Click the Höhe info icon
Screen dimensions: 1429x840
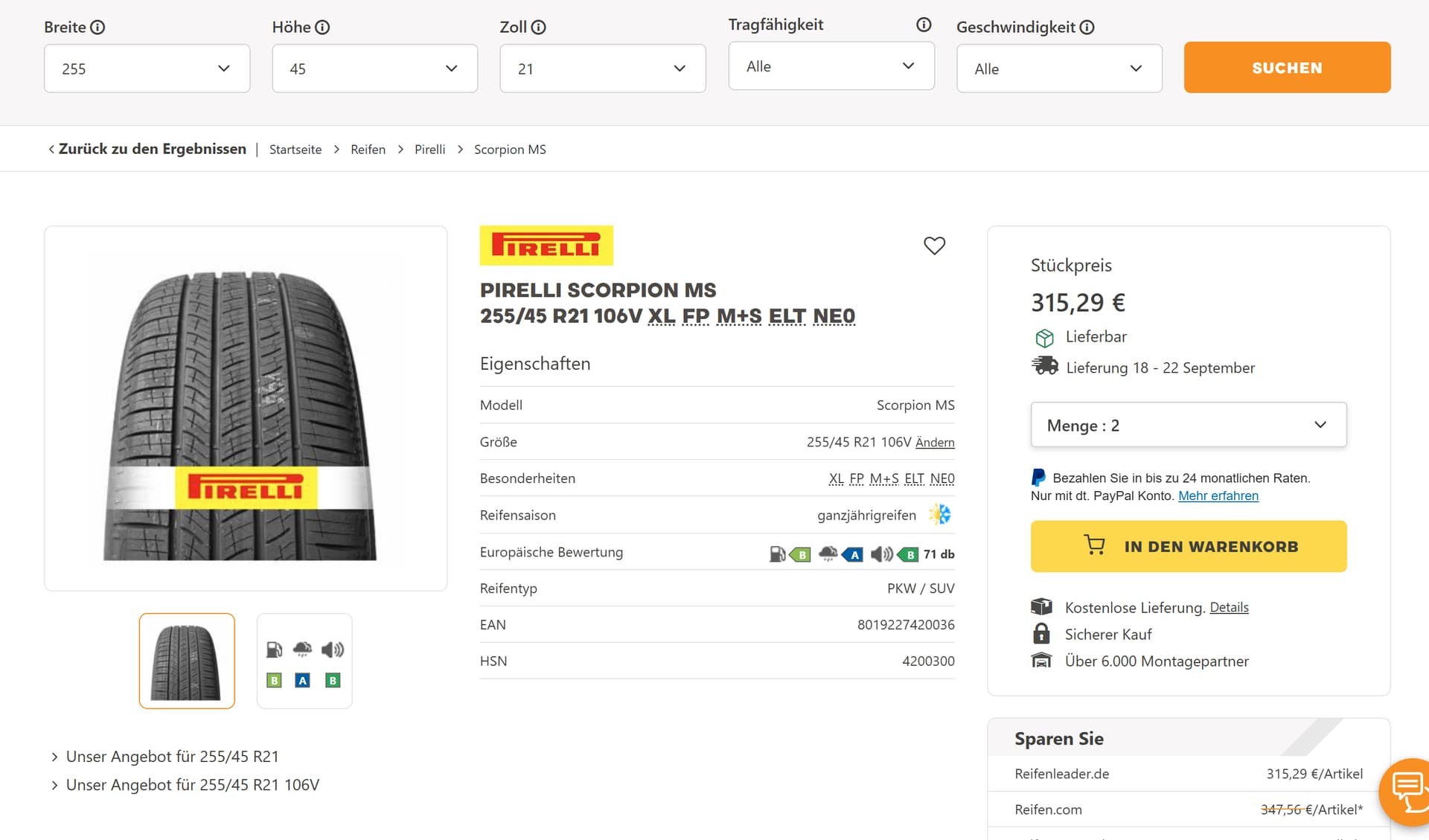(x=322, y=28)
